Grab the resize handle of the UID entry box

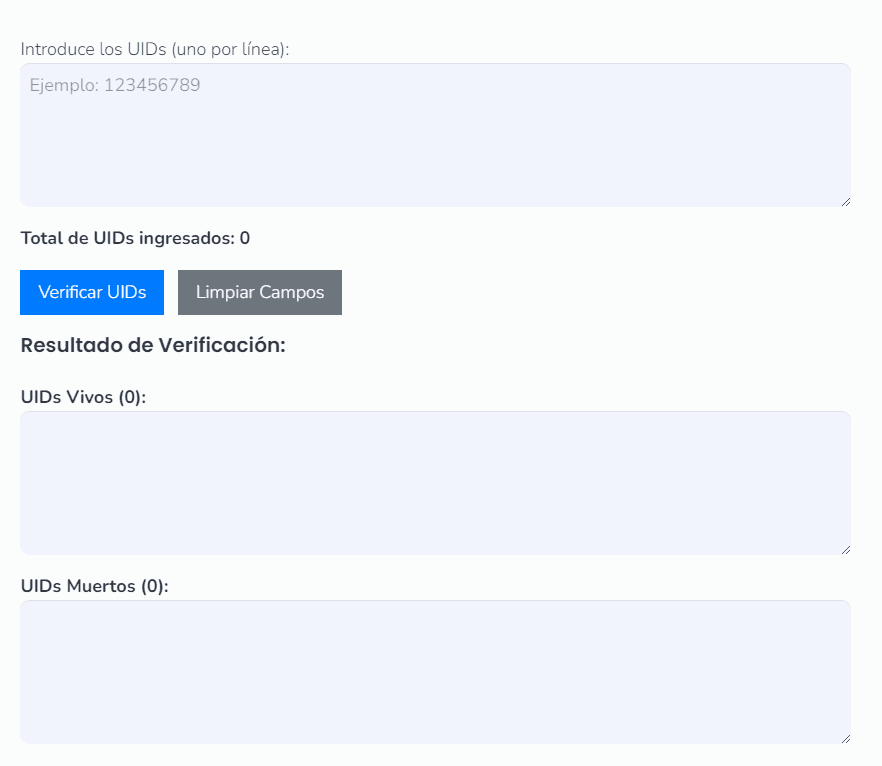[845, 201]
